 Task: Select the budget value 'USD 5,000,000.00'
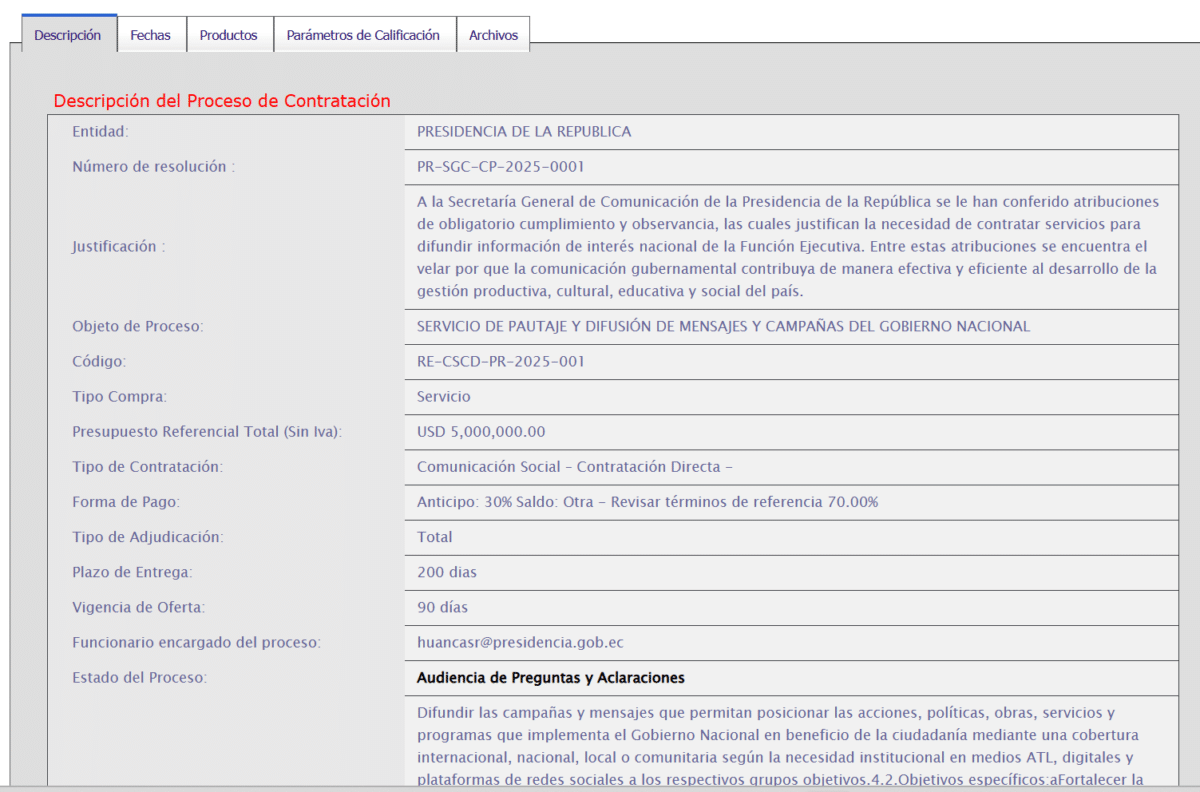(481, 432)
